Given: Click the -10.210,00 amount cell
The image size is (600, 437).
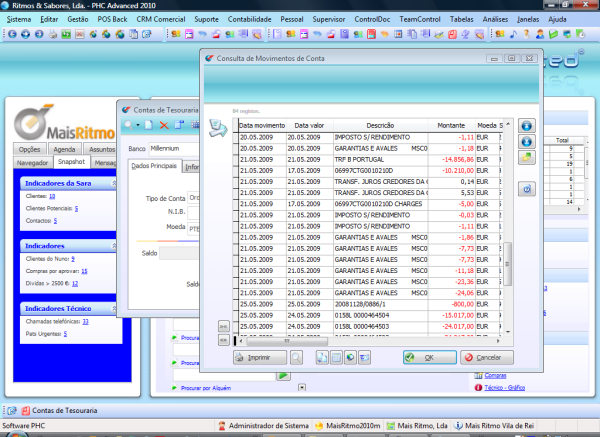Looking at the screenshot, I should tap(451, 171).
